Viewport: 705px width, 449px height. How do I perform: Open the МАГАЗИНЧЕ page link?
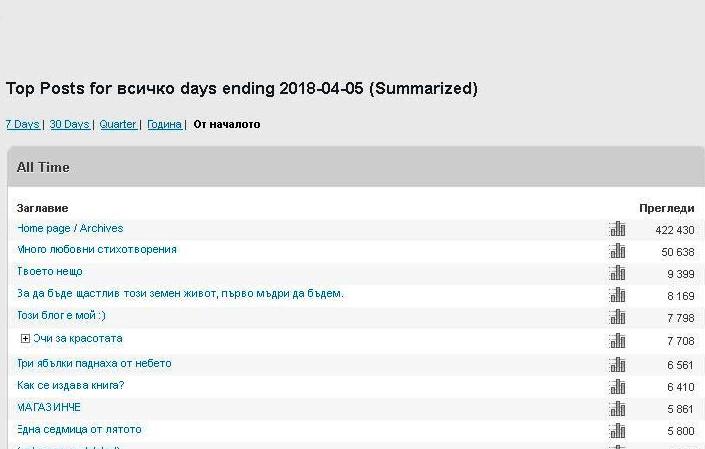click(49, 408)
